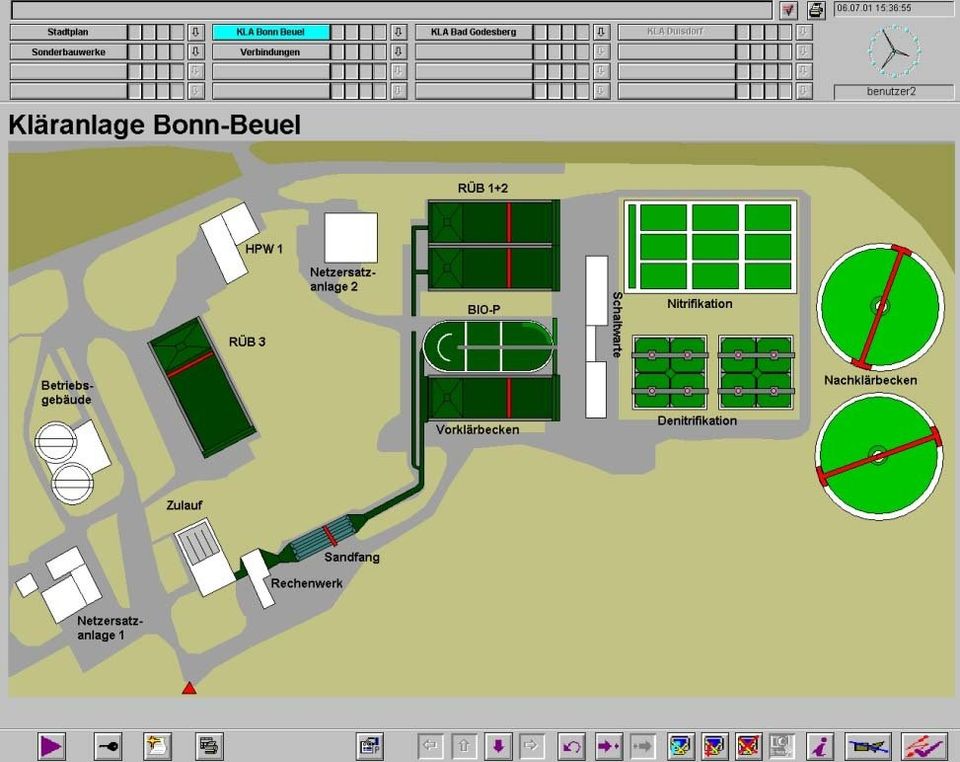Click the greyed left arrow navigation icon
This screenshot has height=762, width=960.
[430, 746]
